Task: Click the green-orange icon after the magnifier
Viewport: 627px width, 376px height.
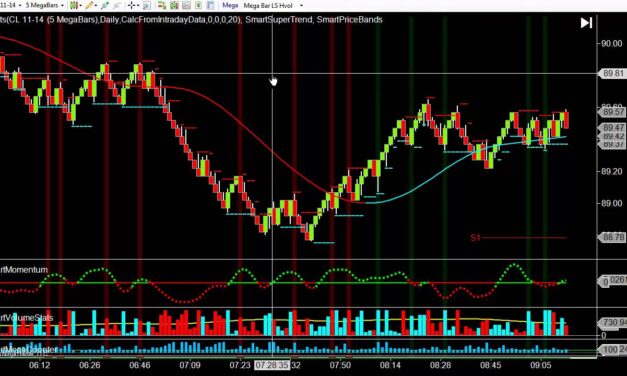Action: click(x=162, y=5)
